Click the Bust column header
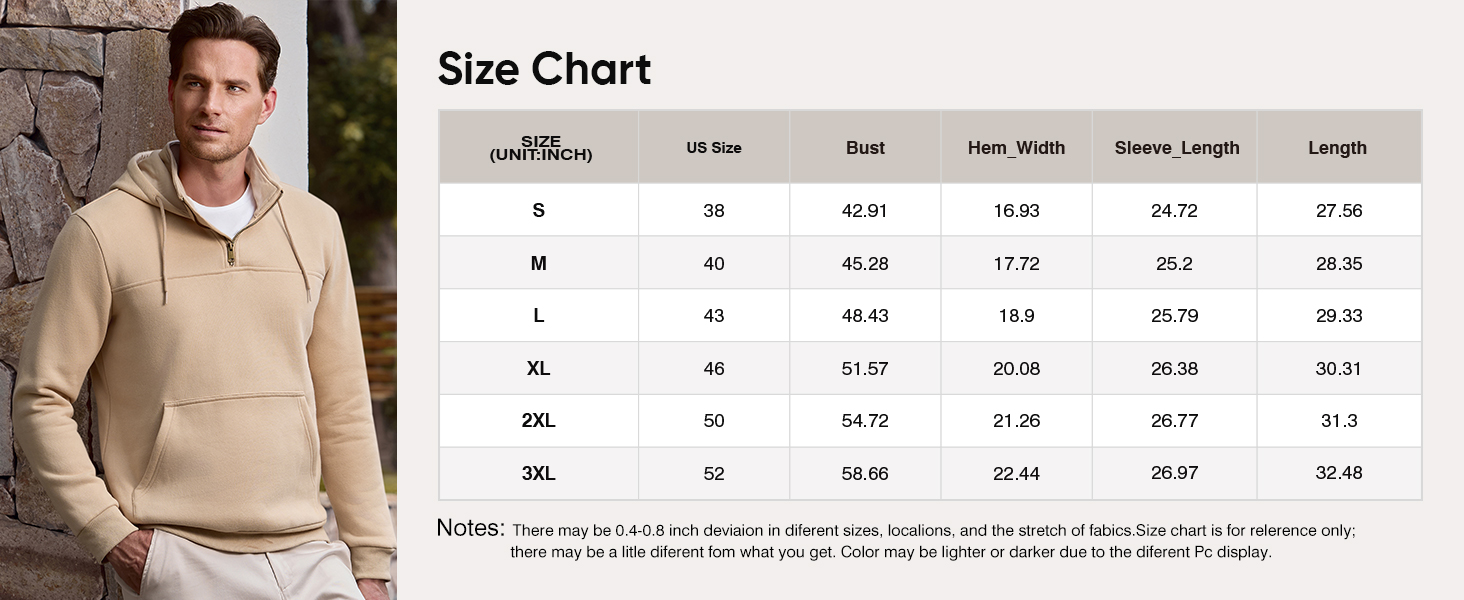Image resolution: width=1464 pixels, height=600 pixels. click(865, 148)
